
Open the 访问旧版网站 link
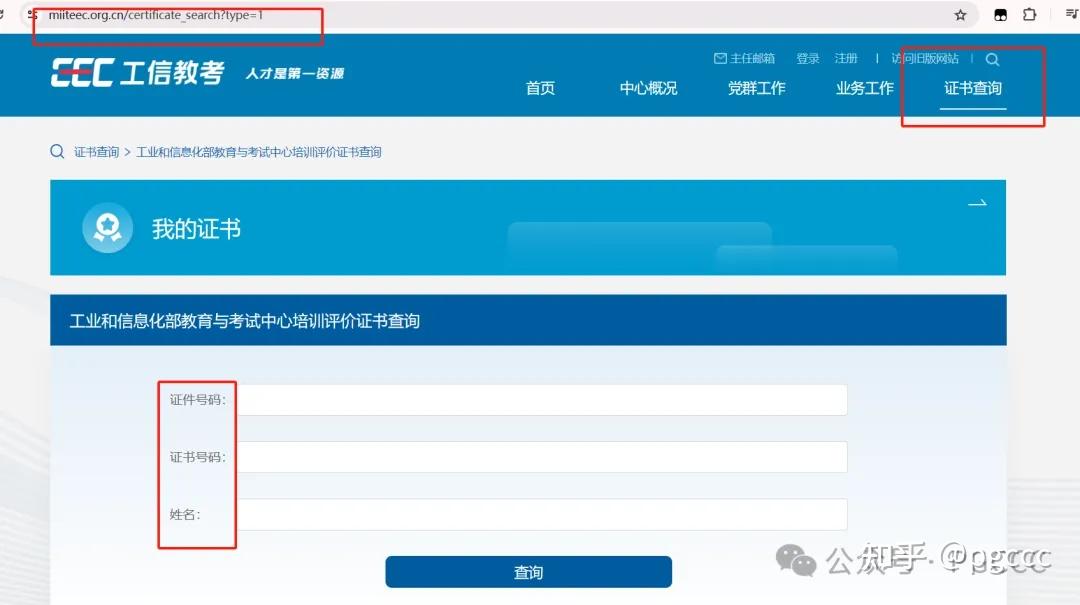925,58
